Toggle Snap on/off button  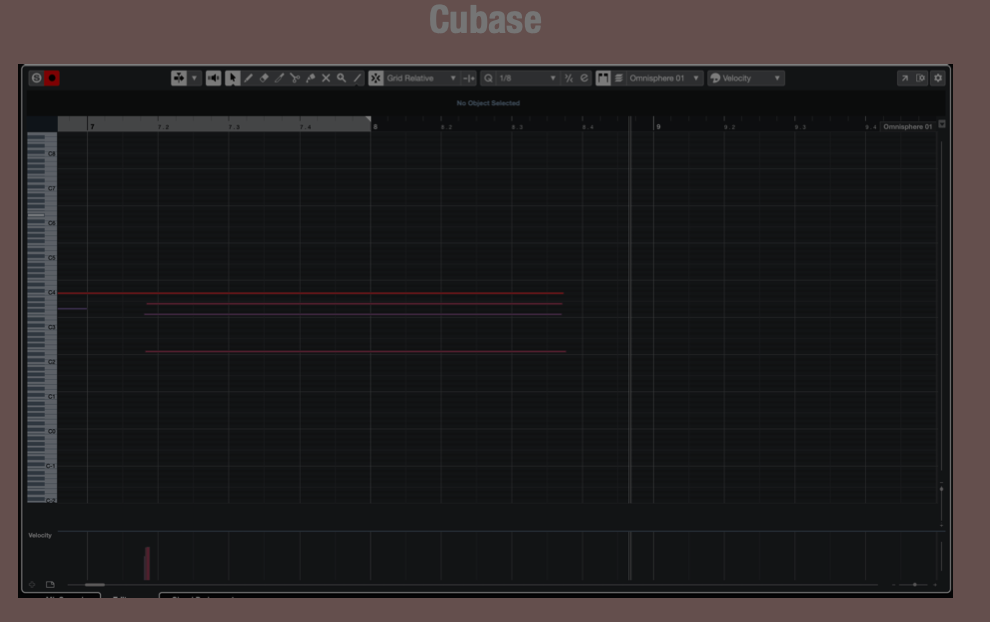click(376, 78)
